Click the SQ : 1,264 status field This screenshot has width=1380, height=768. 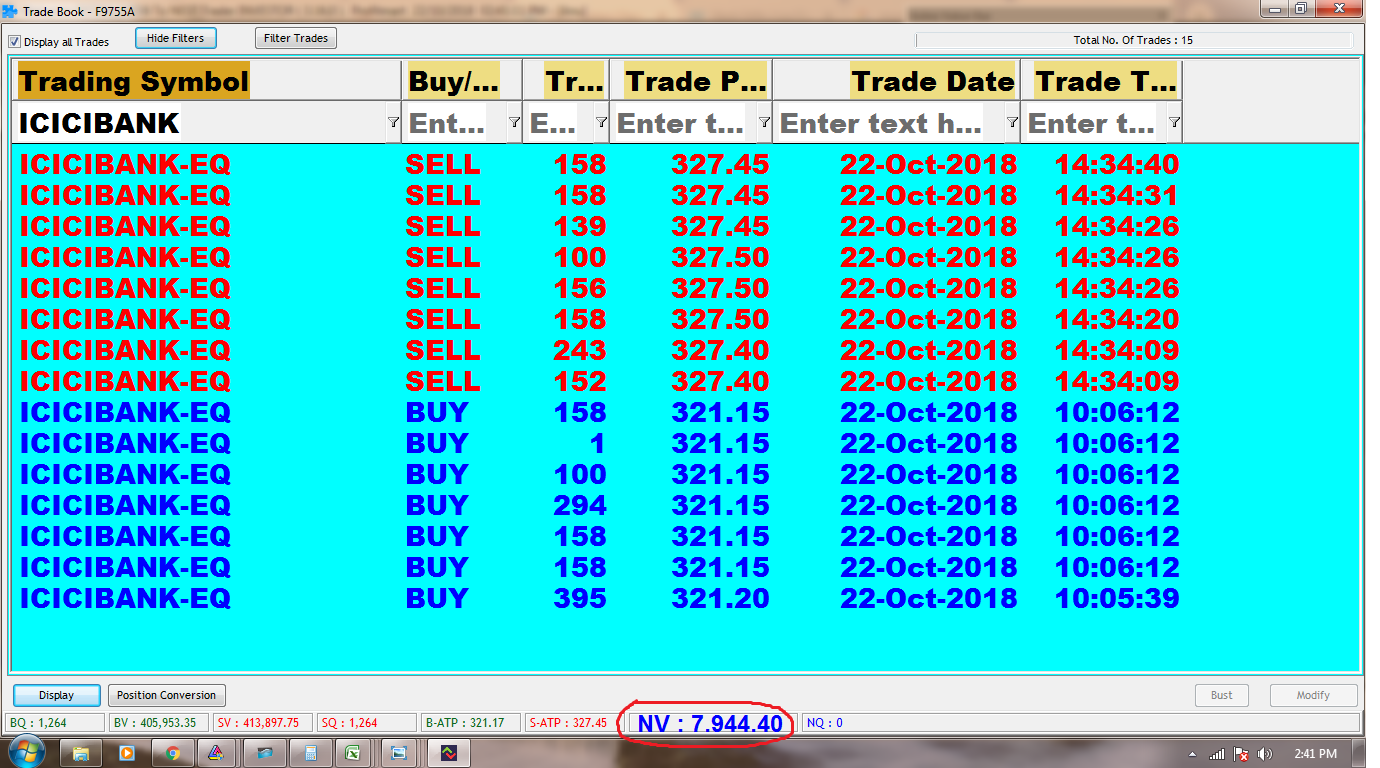[366, 723]
